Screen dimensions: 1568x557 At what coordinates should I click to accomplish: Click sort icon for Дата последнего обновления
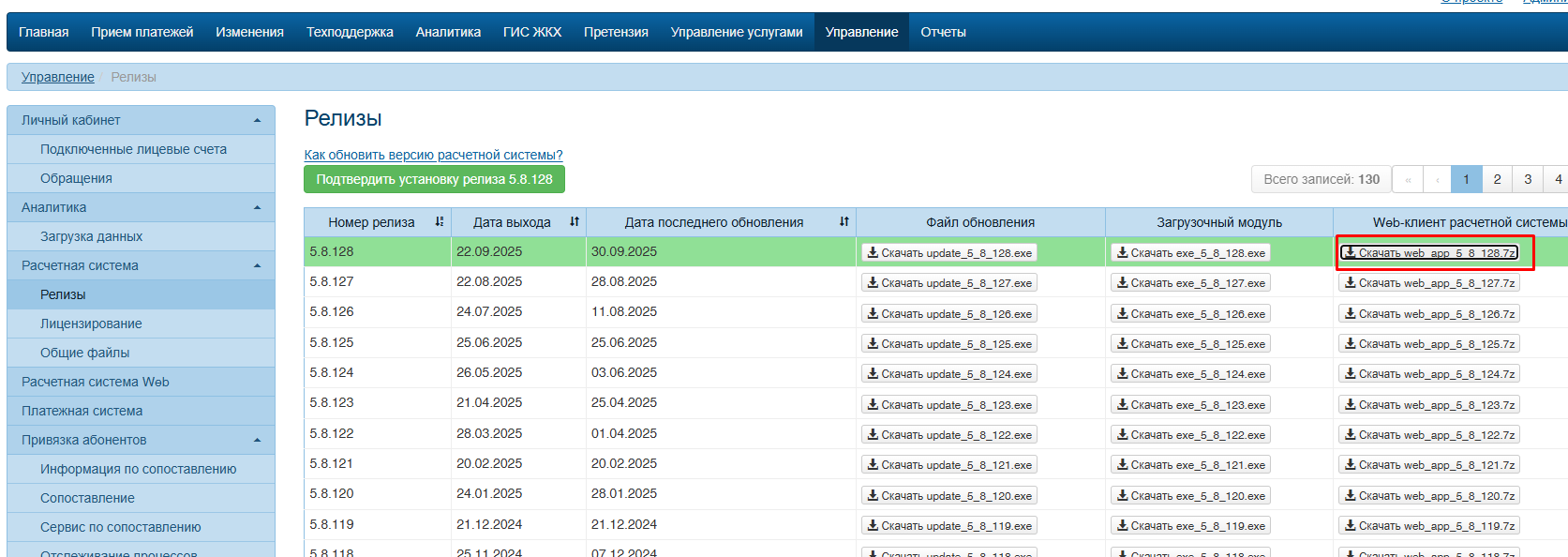pyautogui.click(x=844, y=222)
